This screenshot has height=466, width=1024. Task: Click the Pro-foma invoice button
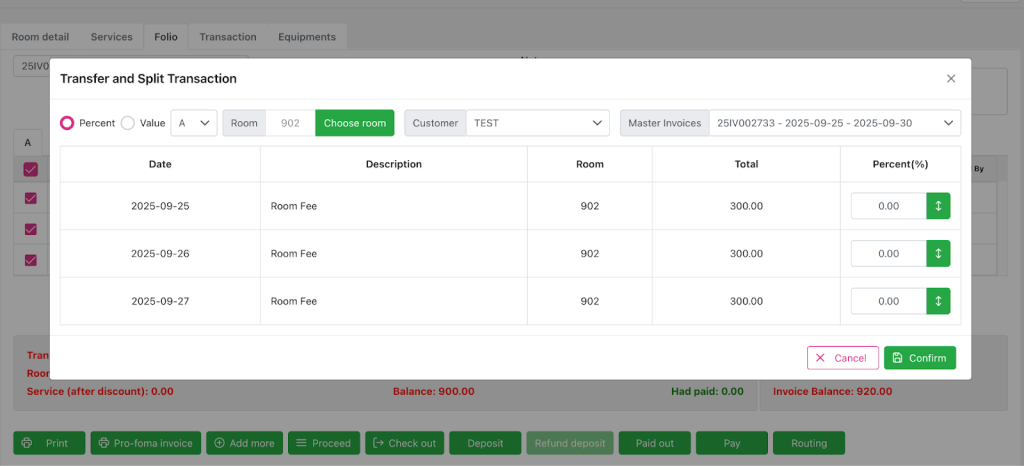(145, 443)
